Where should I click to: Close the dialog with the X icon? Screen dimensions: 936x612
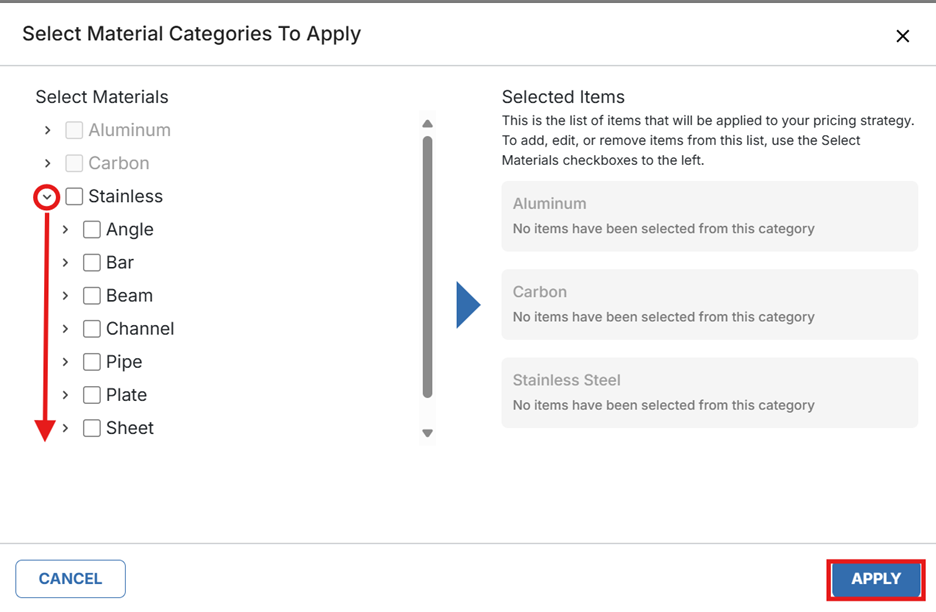coord(902,36)
